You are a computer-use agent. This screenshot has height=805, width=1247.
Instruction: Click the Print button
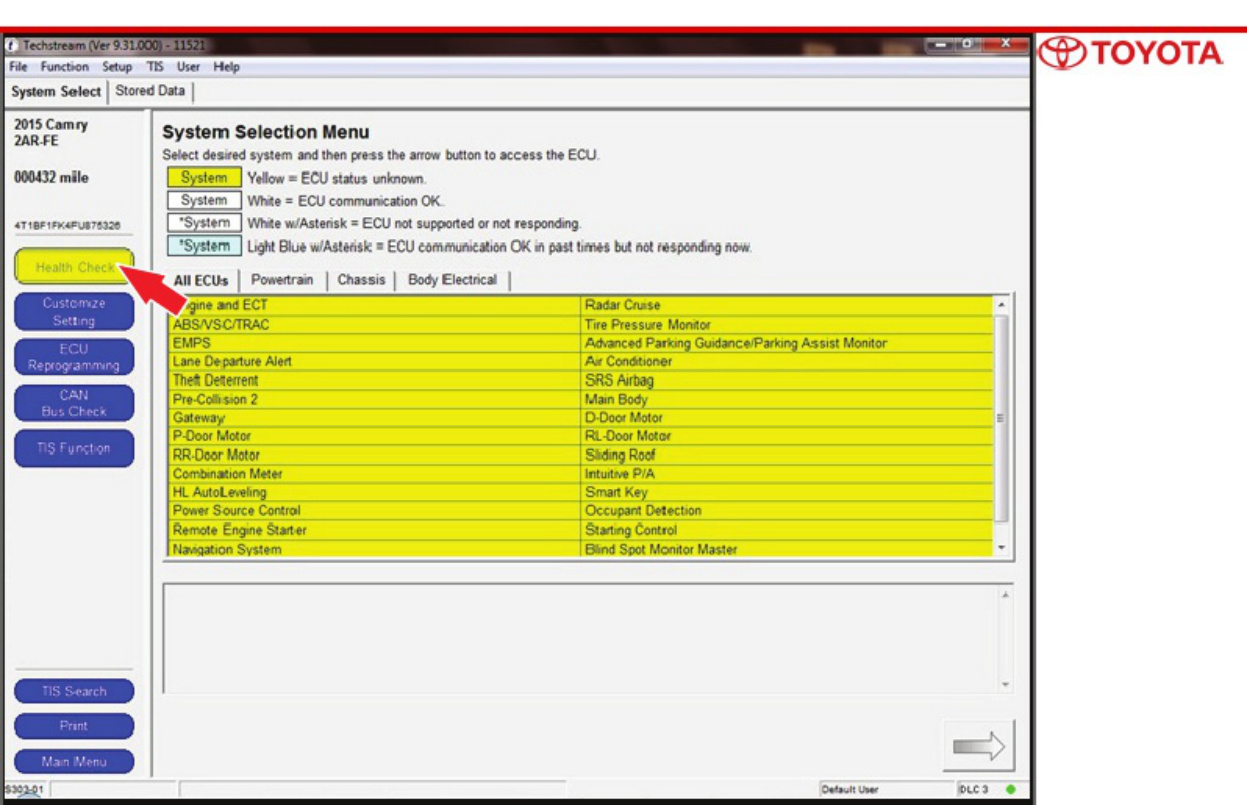(74, 726)
